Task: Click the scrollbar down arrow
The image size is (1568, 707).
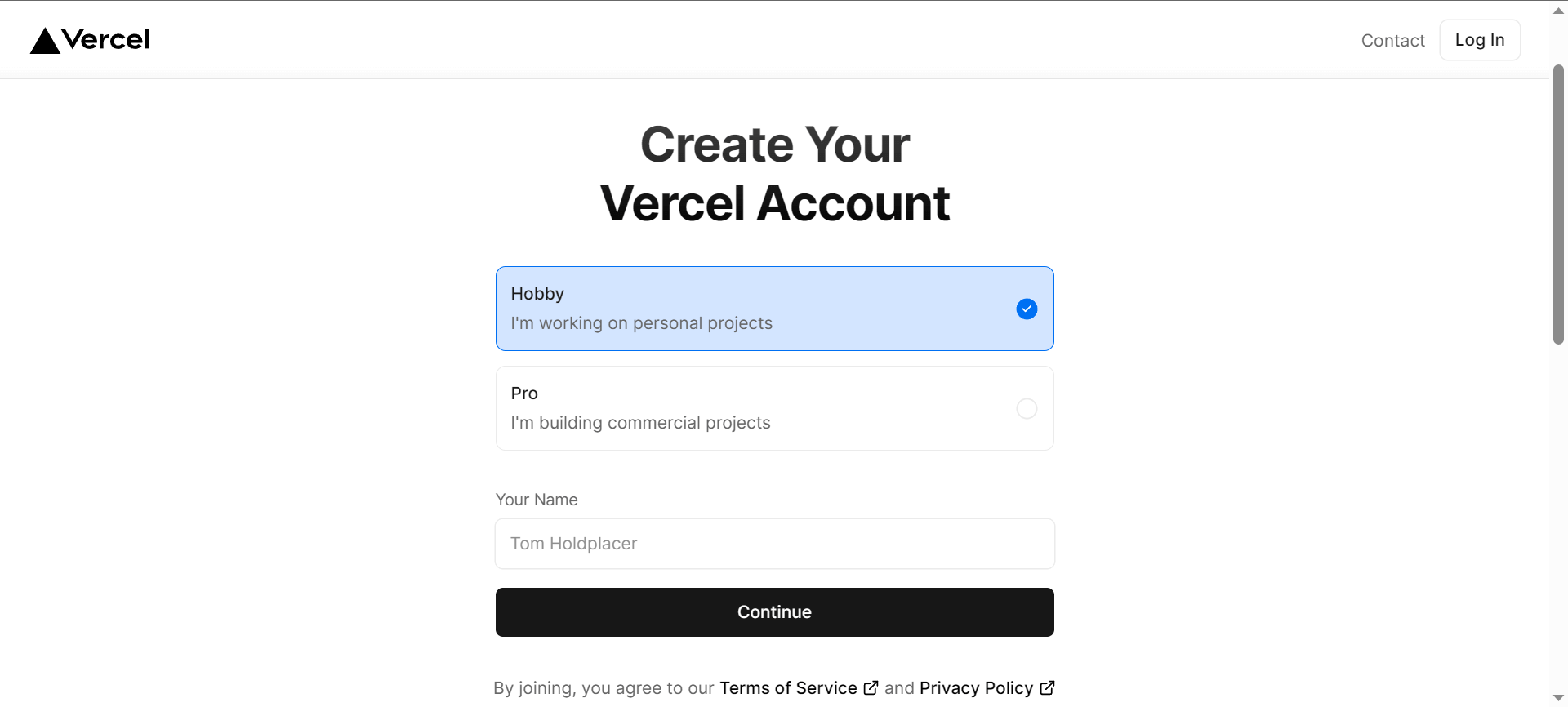Action: tap(1558, 698)
